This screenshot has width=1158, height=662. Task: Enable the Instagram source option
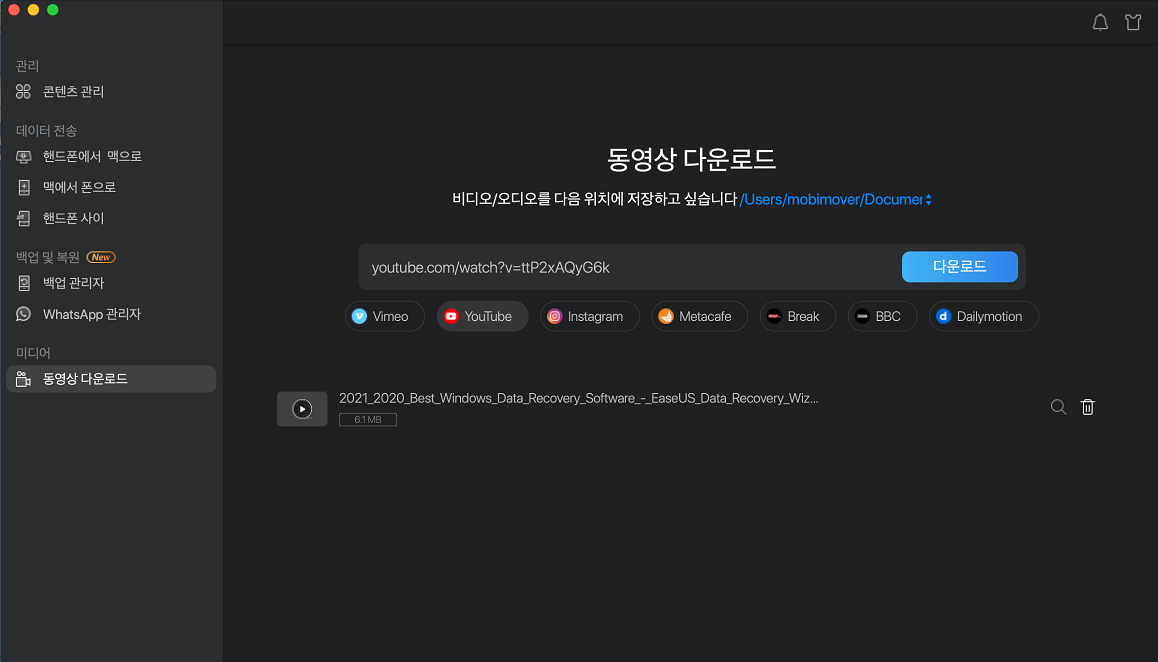tap(589, 316)
